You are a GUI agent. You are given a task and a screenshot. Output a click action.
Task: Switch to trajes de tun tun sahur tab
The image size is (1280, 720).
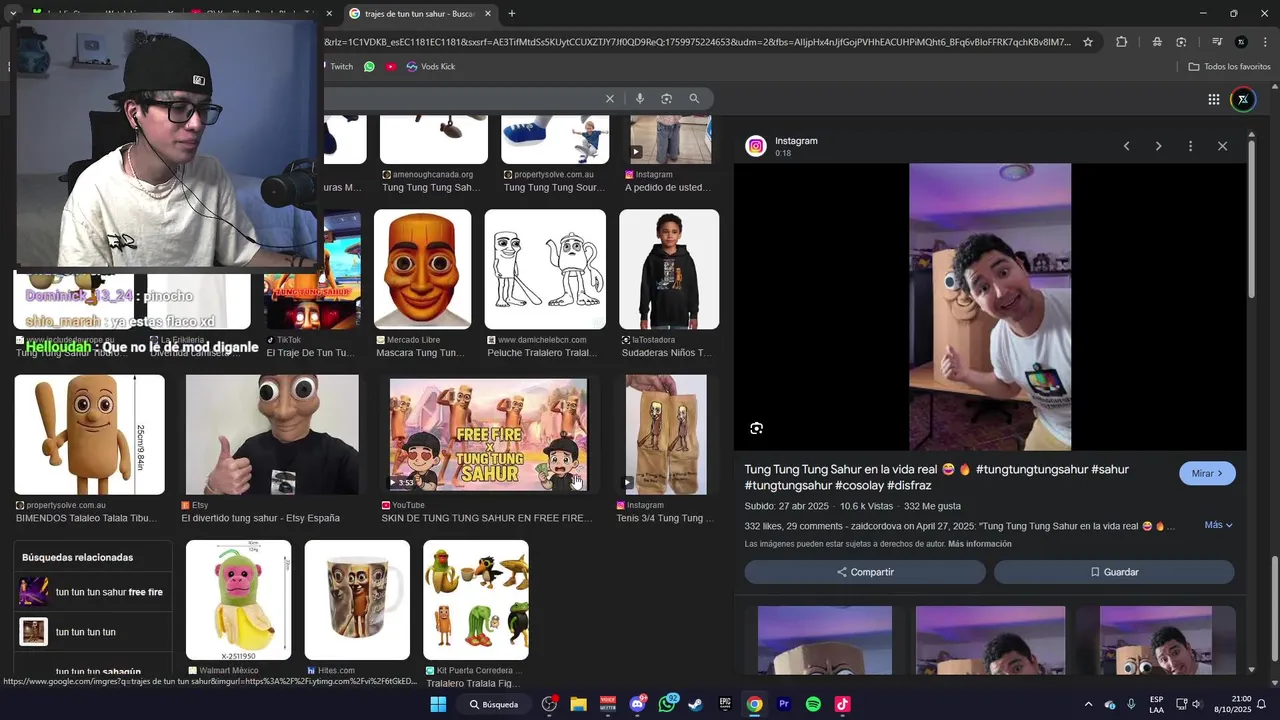coord(420,14)
